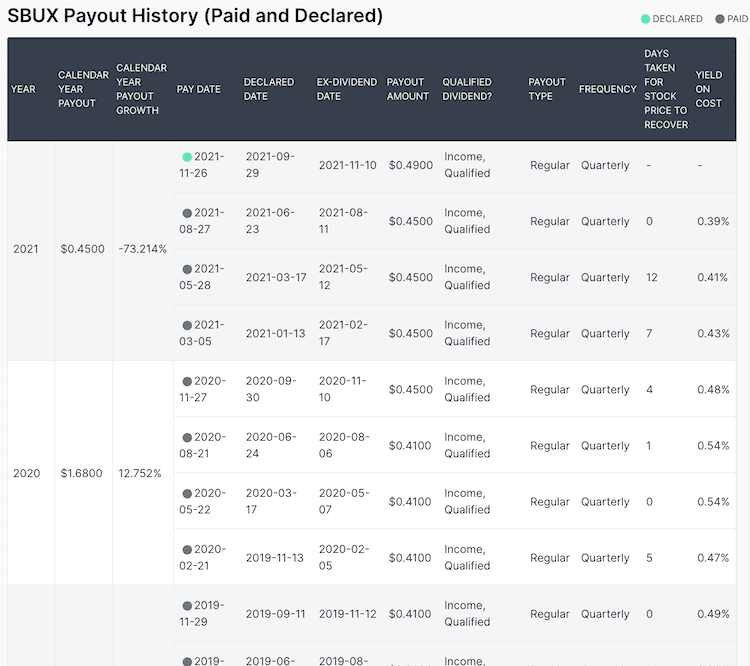Click paid dot beside 2020-08-21 pay date
The height and width of the screenshot is (666, 750).
pos(188,437)
